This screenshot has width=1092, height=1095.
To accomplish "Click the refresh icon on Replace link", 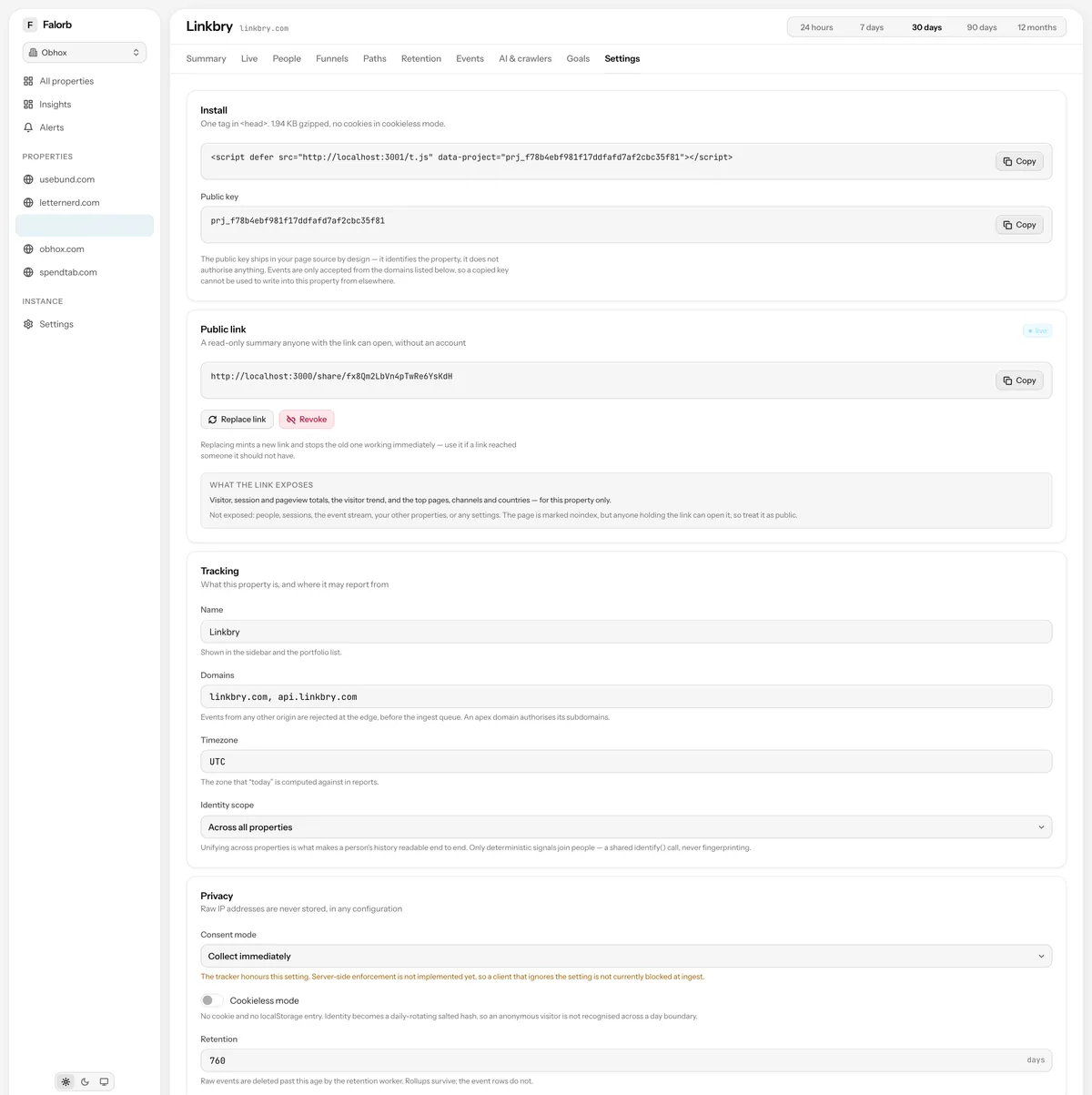I will (213, 420).
